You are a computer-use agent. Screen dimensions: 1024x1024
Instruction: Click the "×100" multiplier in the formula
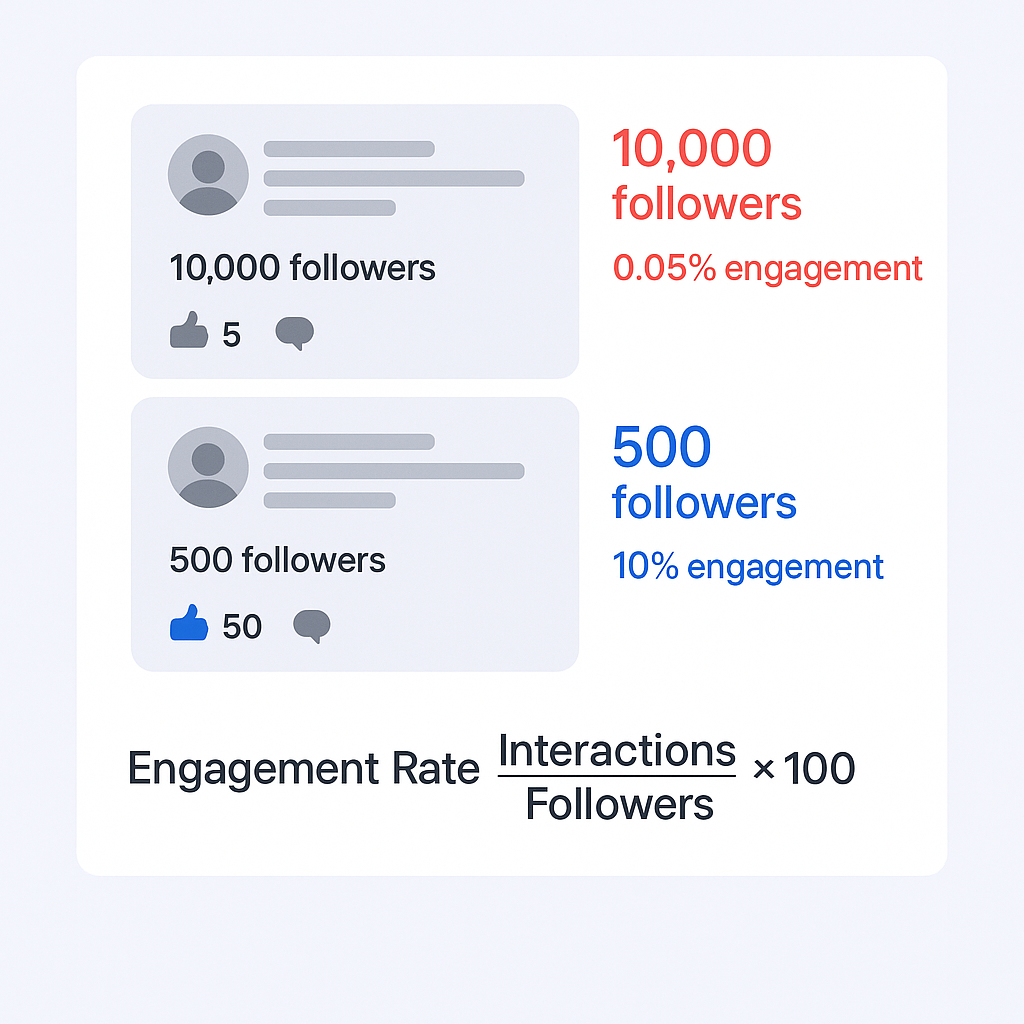point(803,769)
